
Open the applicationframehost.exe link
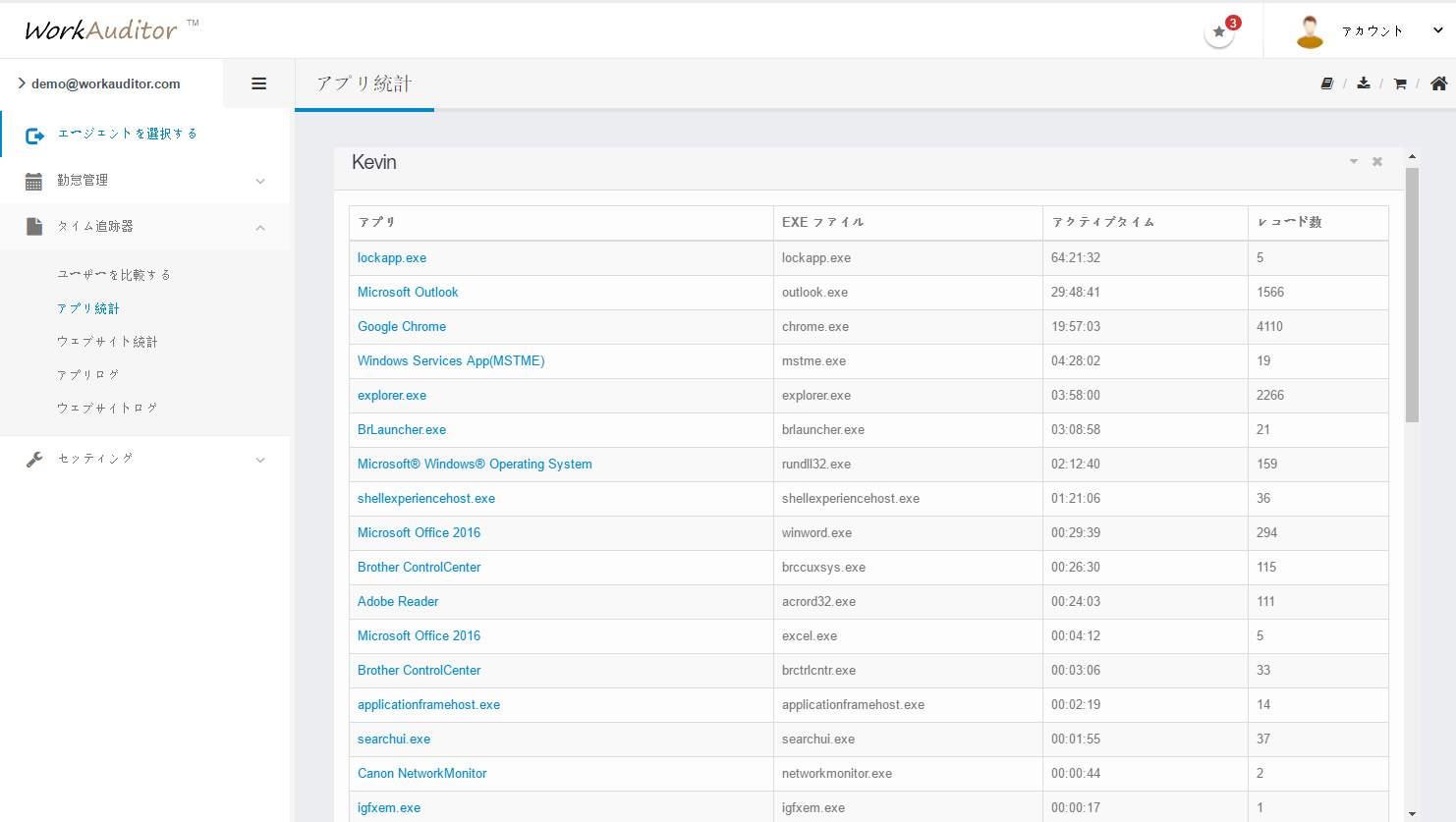coord(429,705)
